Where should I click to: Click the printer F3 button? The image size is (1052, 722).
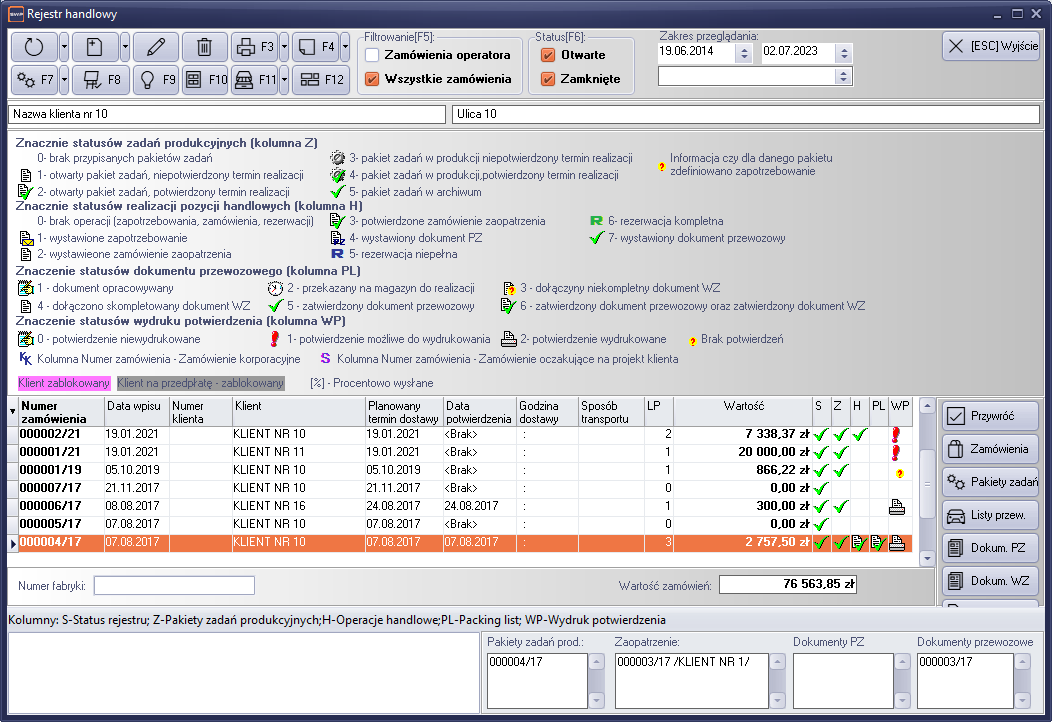click(x=254, y=46)
